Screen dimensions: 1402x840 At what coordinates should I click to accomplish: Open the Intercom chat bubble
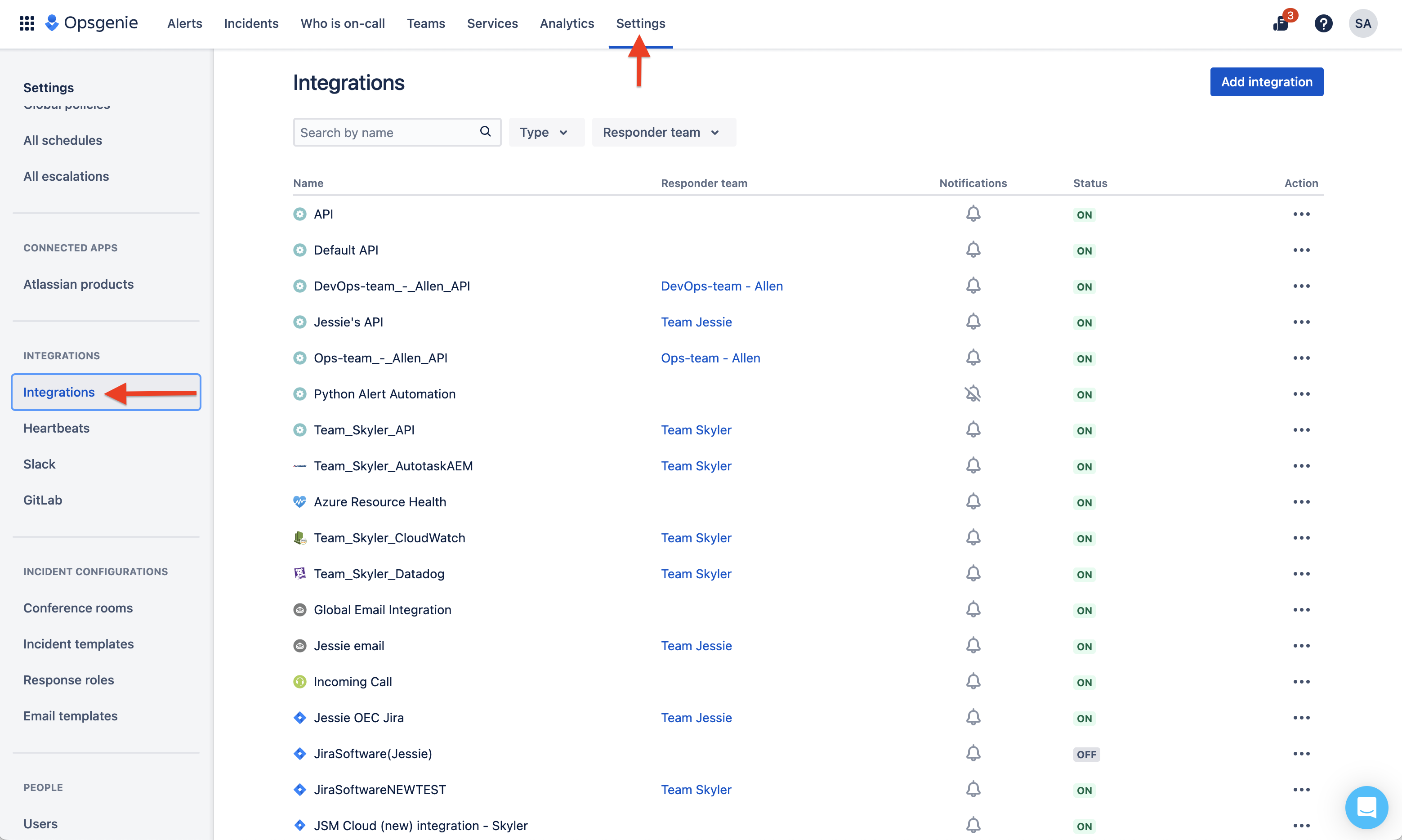click(x=1367, y=808)
